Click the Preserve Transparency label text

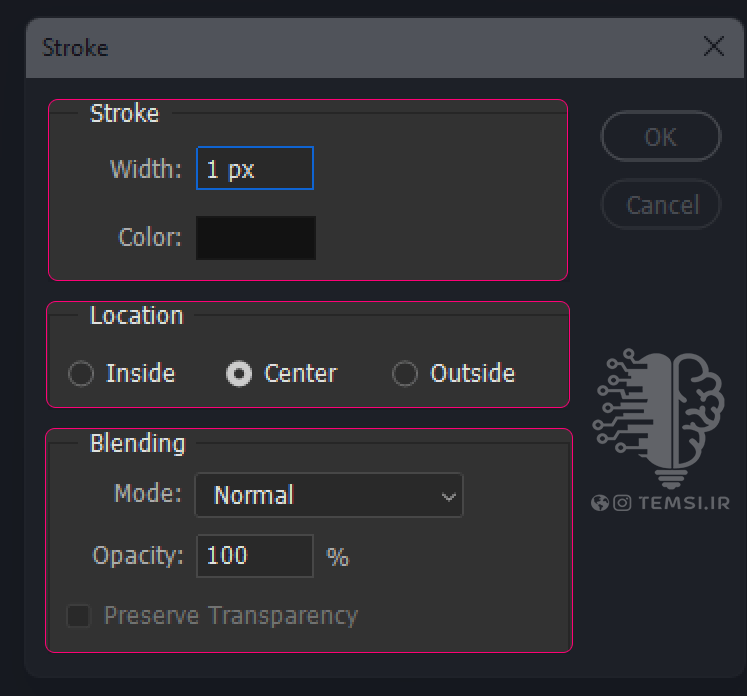tap(231, 616)
